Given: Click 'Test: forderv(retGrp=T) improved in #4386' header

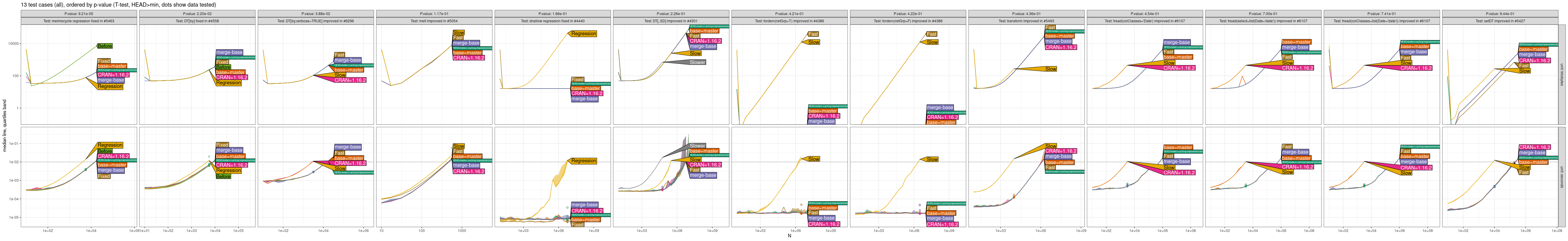Looking at the screenshot, I should 789,21.
